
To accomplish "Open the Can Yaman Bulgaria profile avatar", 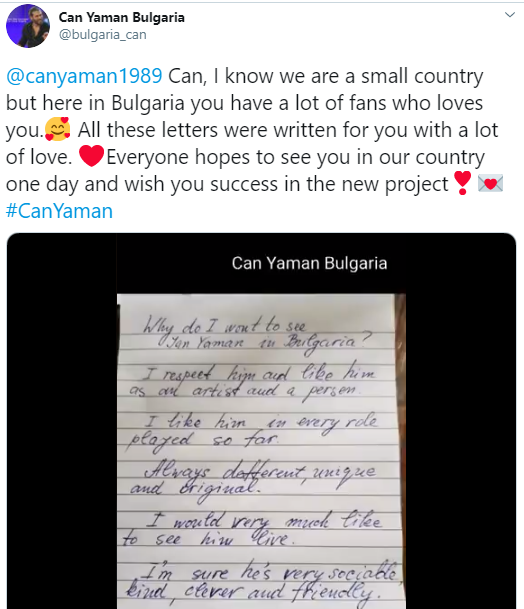I will [28, 26].
